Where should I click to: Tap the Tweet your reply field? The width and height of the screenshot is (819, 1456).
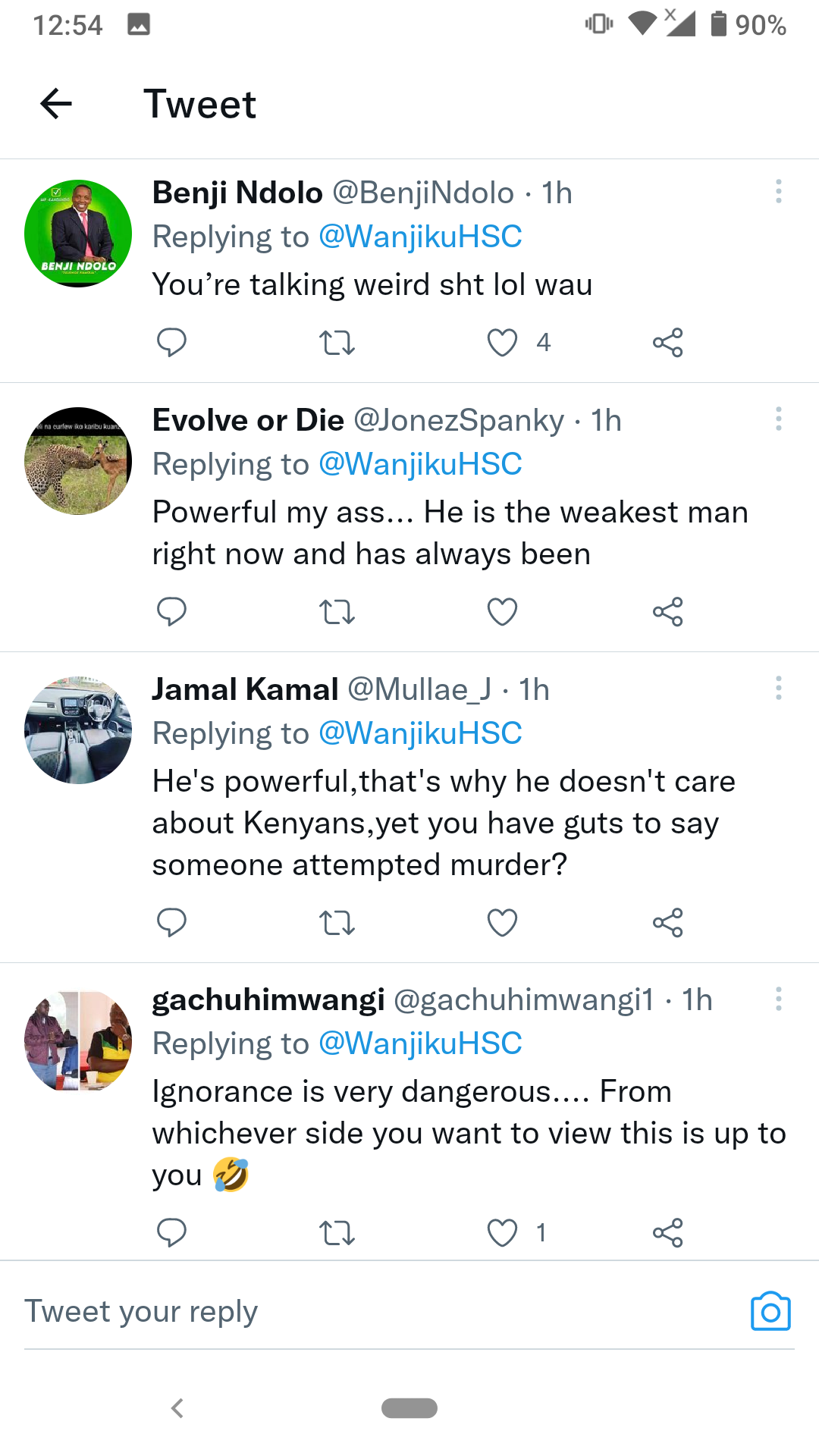[379, 1311]
